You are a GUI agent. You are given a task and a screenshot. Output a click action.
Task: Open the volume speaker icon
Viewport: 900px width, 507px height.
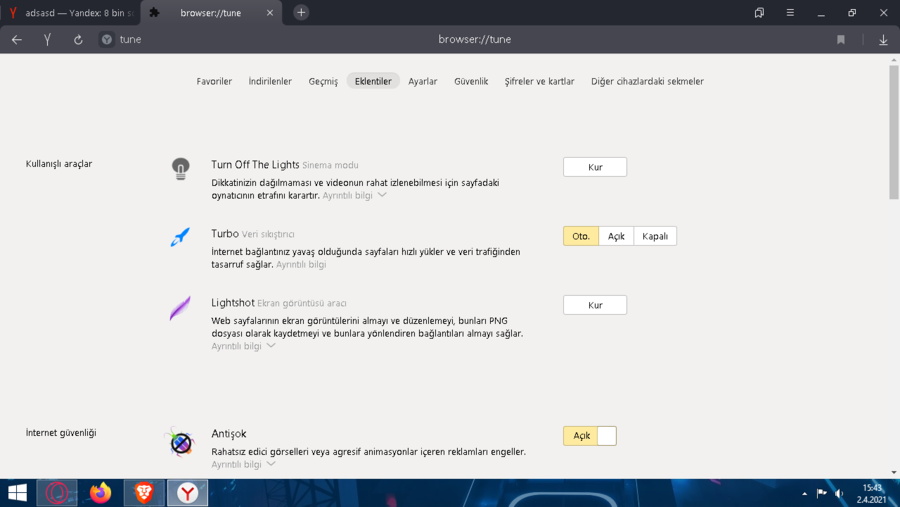click(x=840, y=493)
